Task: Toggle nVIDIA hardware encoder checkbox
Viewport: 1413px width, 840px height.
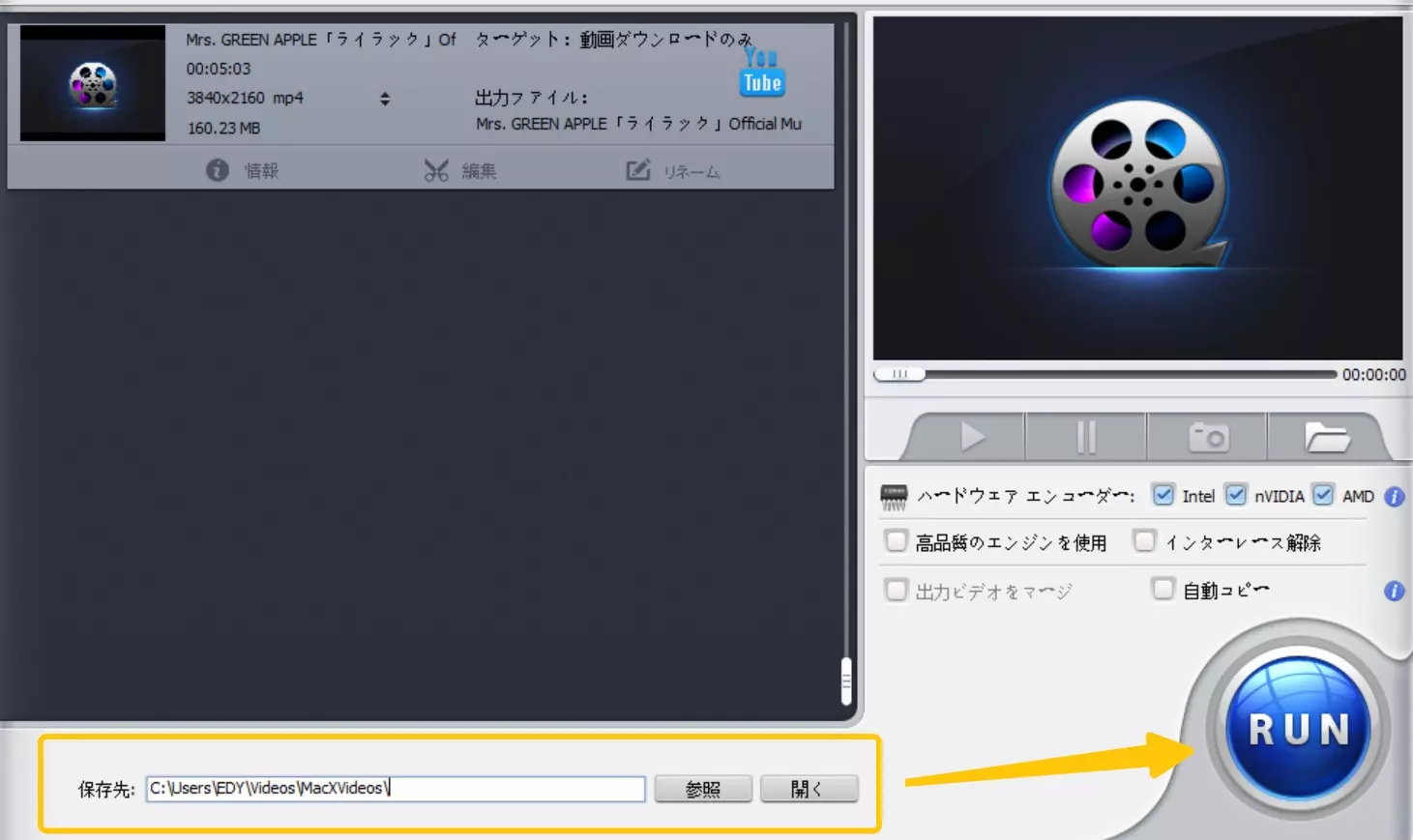Action: pyautogui.click(x=1235, y=494)
